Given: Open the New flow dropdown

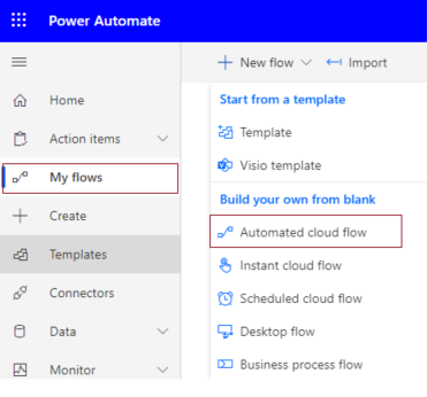Looking at the screenshot, I should (x=265, y=63).
